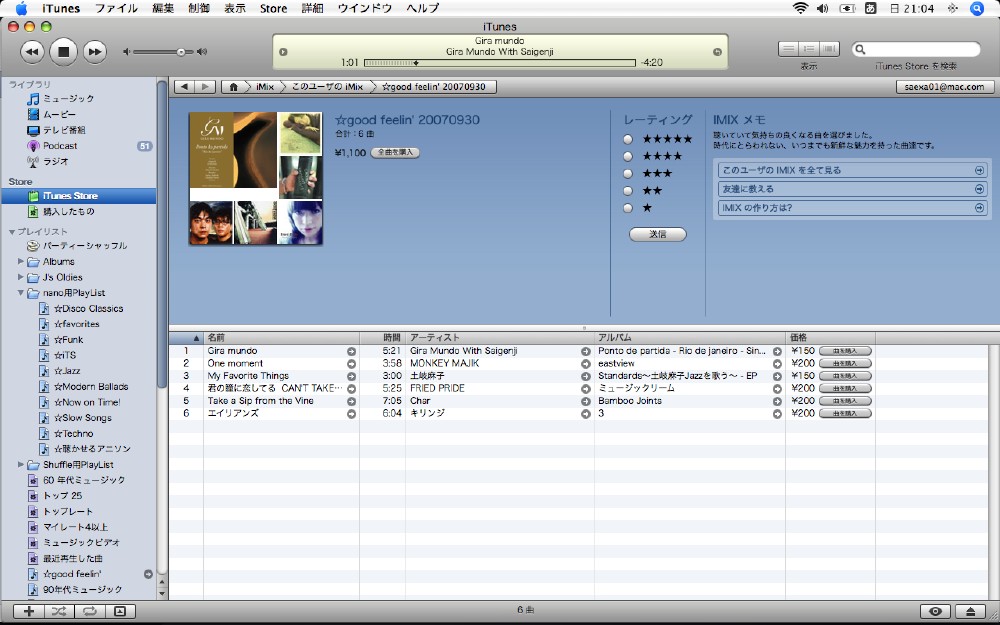Navigate back in the Store
The width and height of the screenshot is (1000, 625).
pyautogui.click(x=184, y=87)
